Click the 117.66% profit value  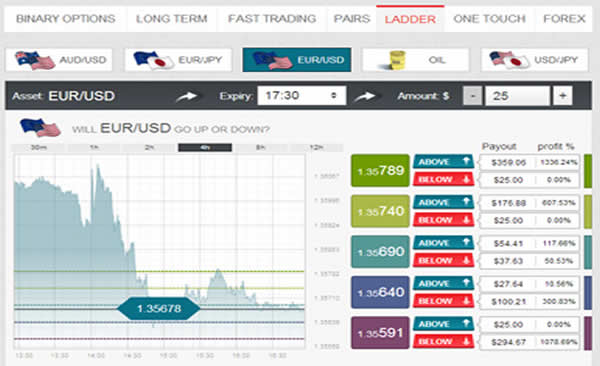559,243
